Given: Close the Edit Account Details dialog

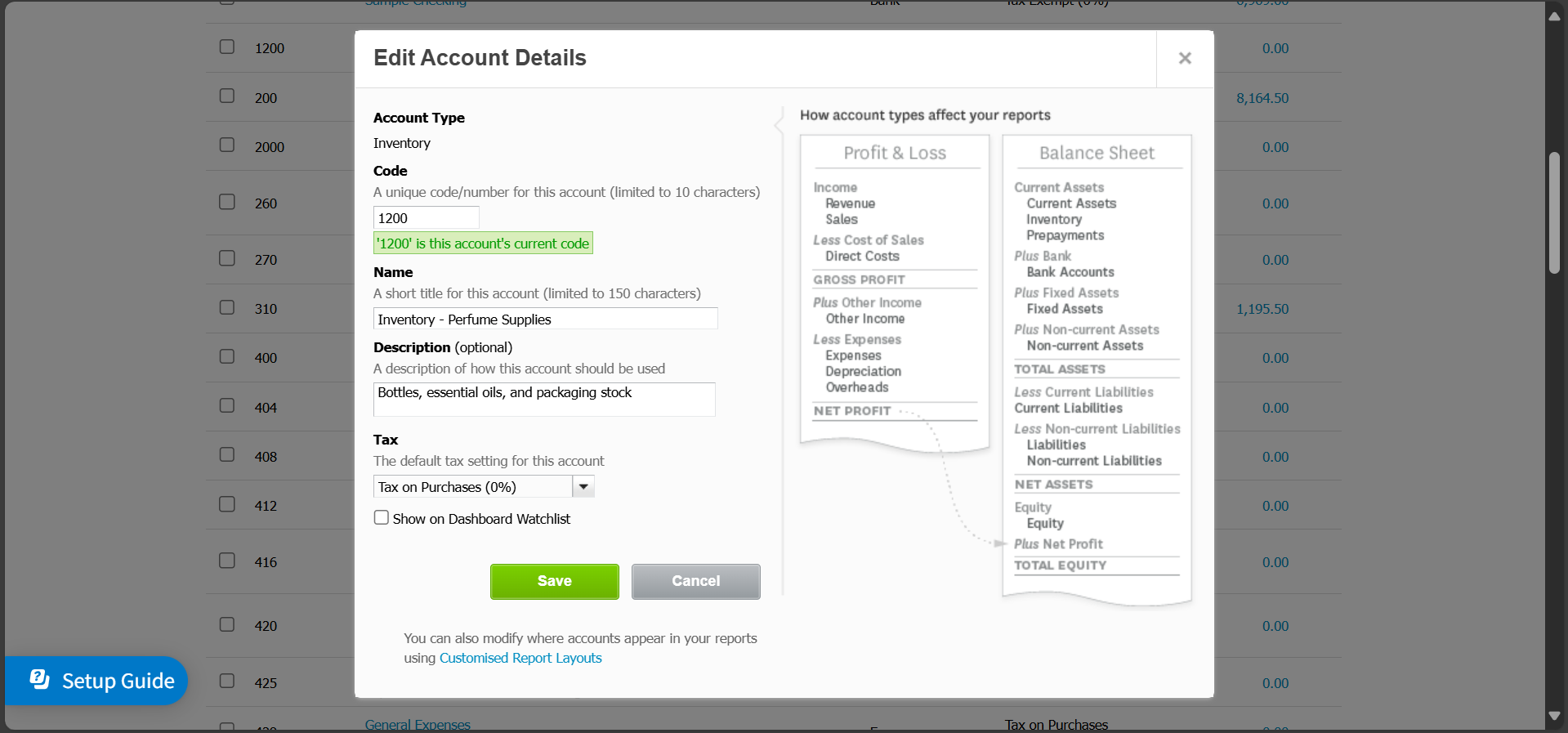Looking at the screenshot, I should tap(1185, 58).
